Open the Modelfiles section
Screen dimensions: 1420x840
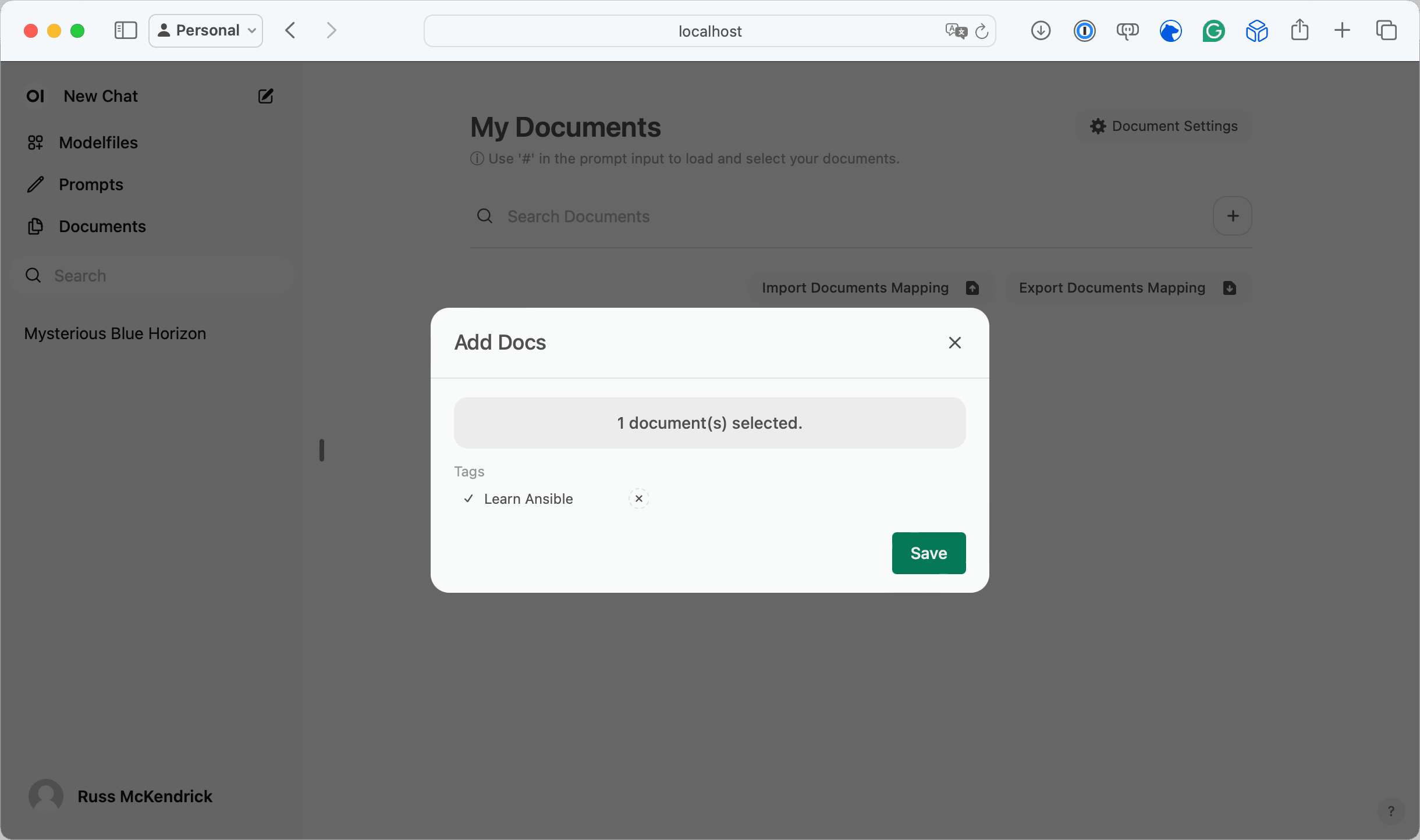coord(98,143)
